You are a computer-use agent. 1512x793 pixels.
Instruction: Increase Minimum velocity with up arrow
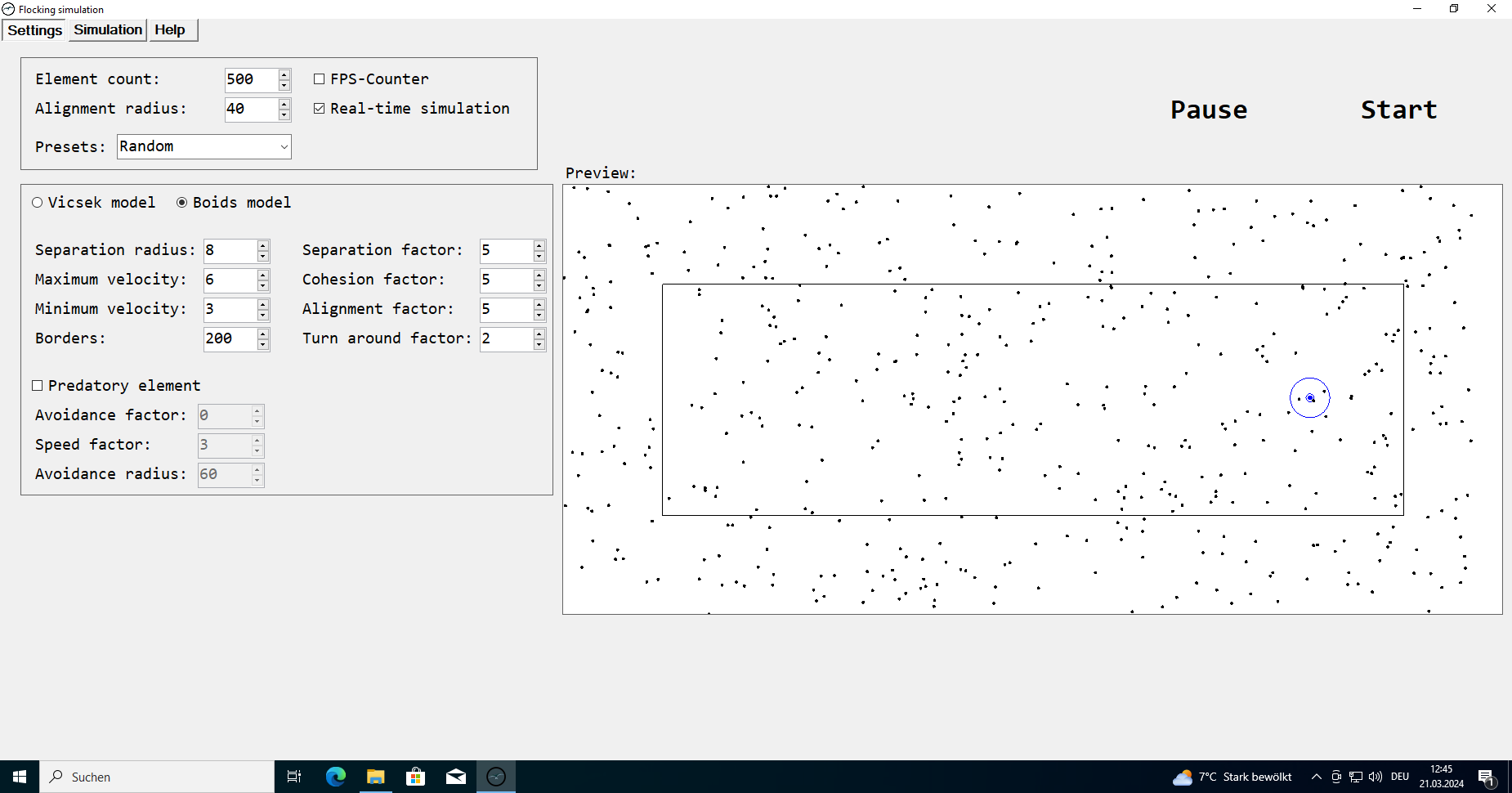263,304
